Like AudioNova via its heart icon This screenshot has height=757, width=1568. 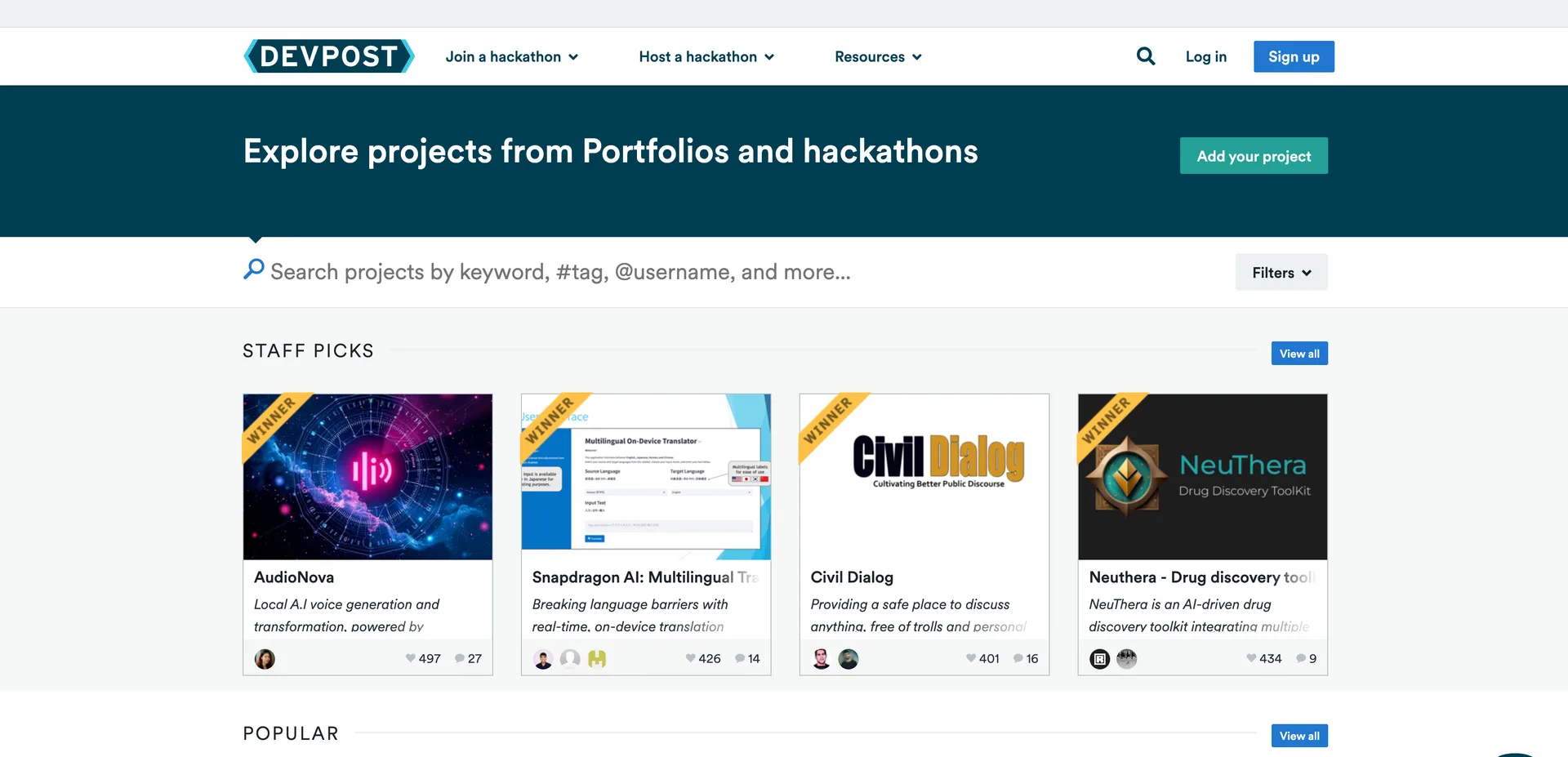click(x=410, y=658)
